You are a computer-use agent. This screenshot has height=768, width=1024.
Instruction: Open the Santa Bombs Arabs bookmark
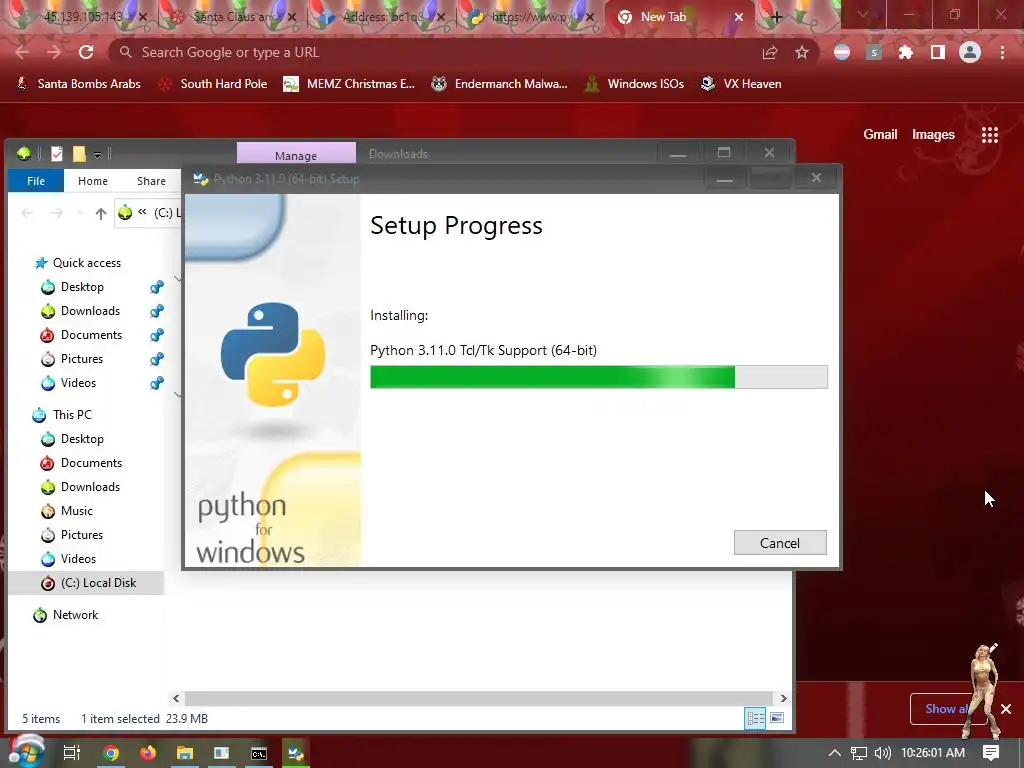79,84
